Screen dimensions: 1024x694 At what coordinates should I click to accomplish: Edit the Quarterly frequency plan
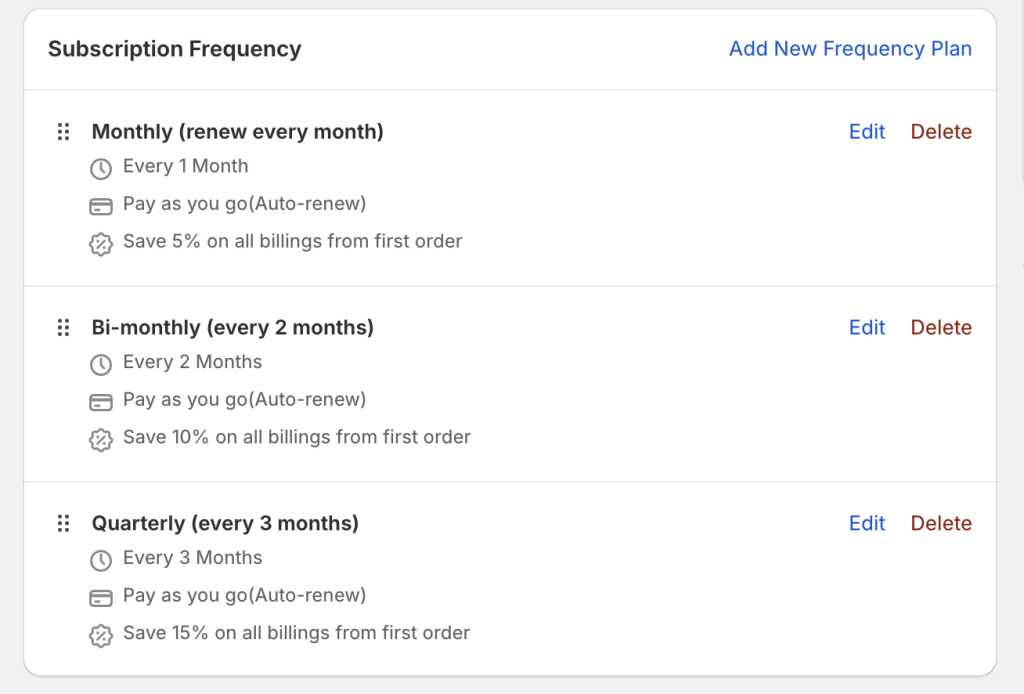coord(867,524)
